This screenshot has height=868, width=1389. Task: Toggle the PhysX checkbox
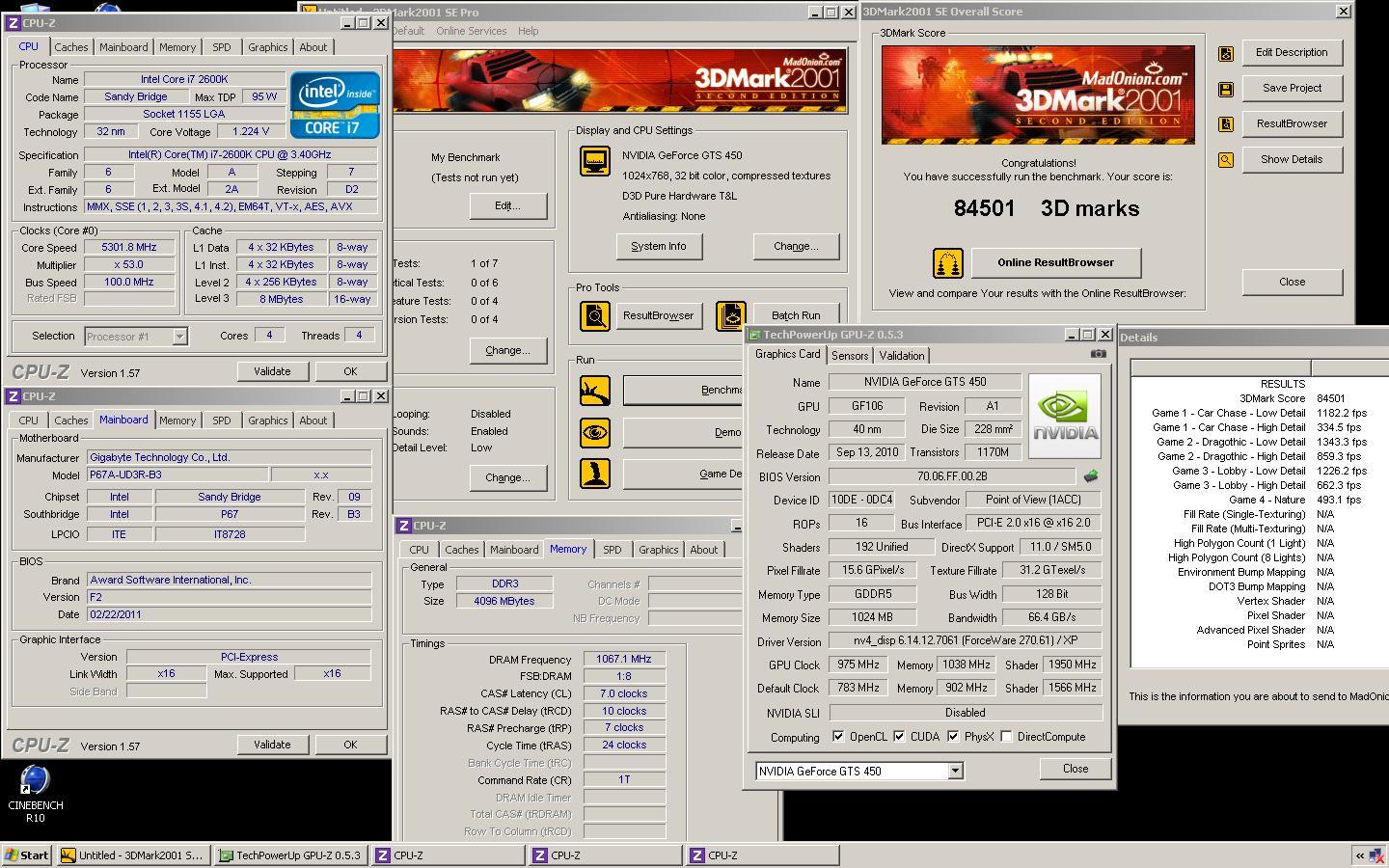click(x=953, y=737)
